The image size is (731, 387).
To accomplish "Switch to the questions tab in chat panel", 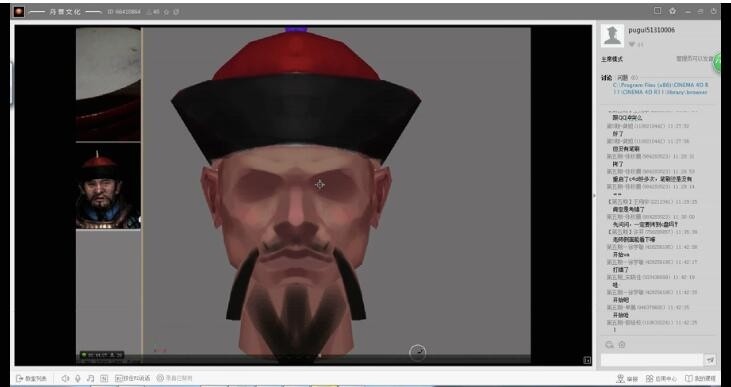I will click(623, 77).
